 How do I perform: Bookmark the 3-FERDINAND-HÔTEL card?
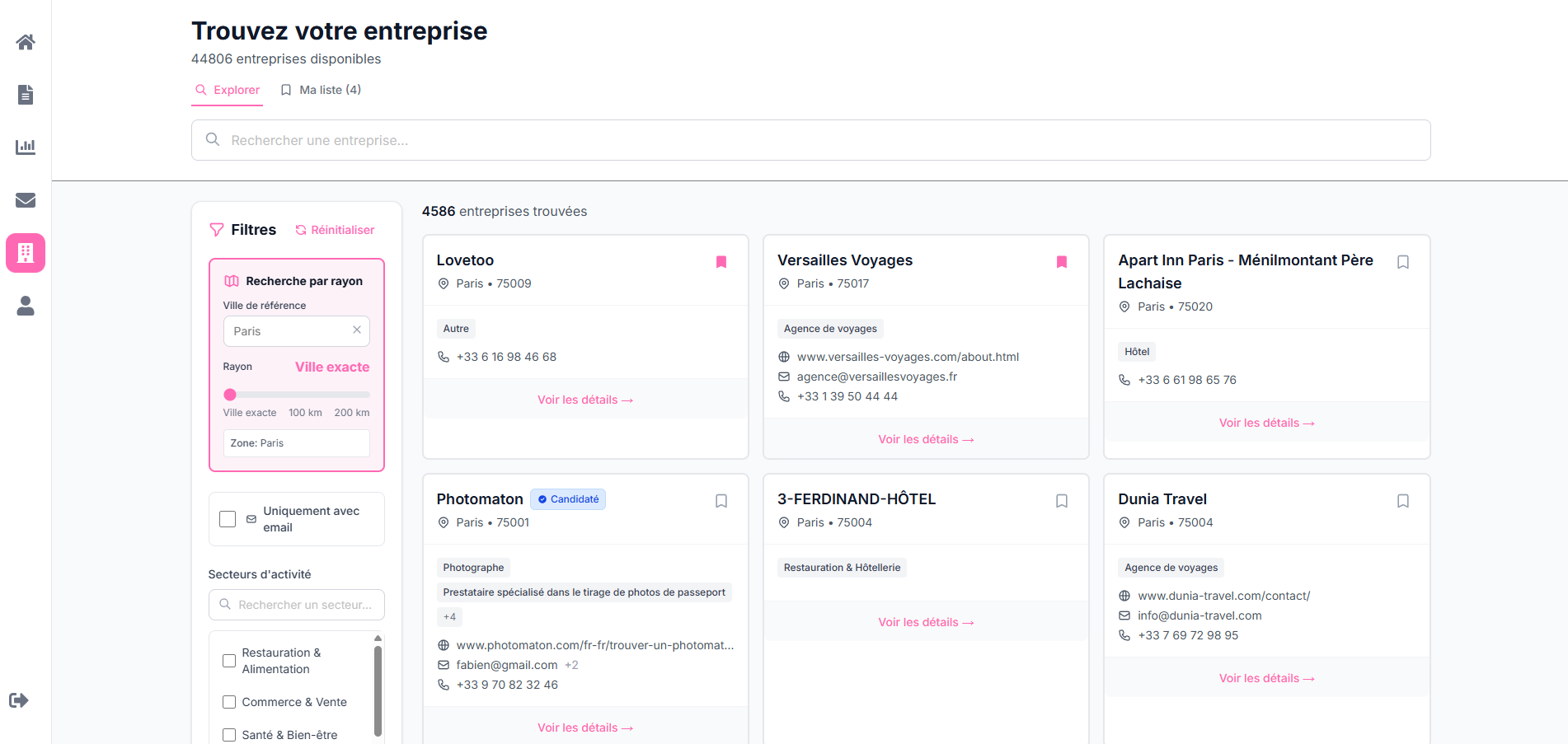point(1062,501)
